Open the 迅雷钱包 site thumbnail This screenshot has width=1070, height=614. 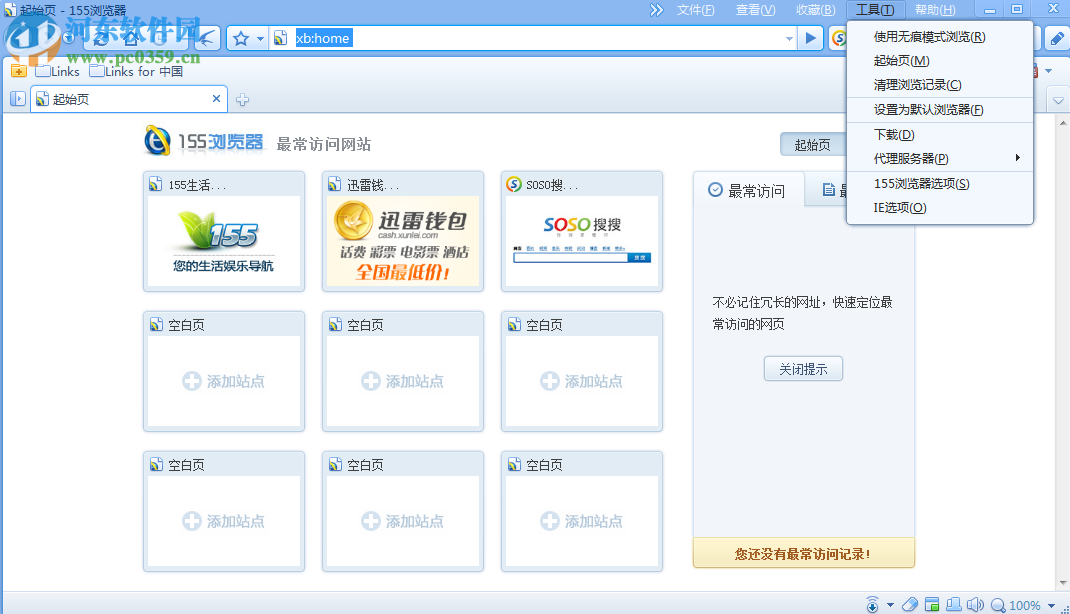click(x=403, y=231)
